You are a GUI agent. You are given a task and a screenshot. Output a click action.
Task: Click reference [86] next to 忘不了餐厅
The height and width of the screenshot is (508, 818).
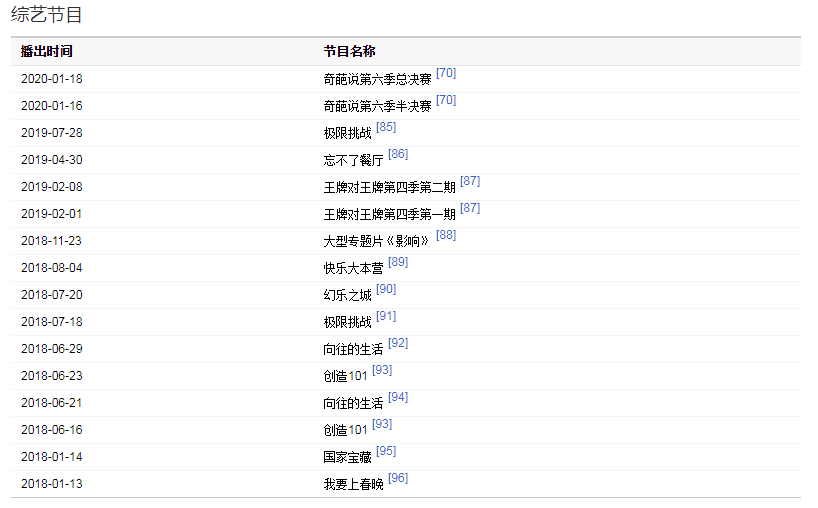(x=398, y=154)
